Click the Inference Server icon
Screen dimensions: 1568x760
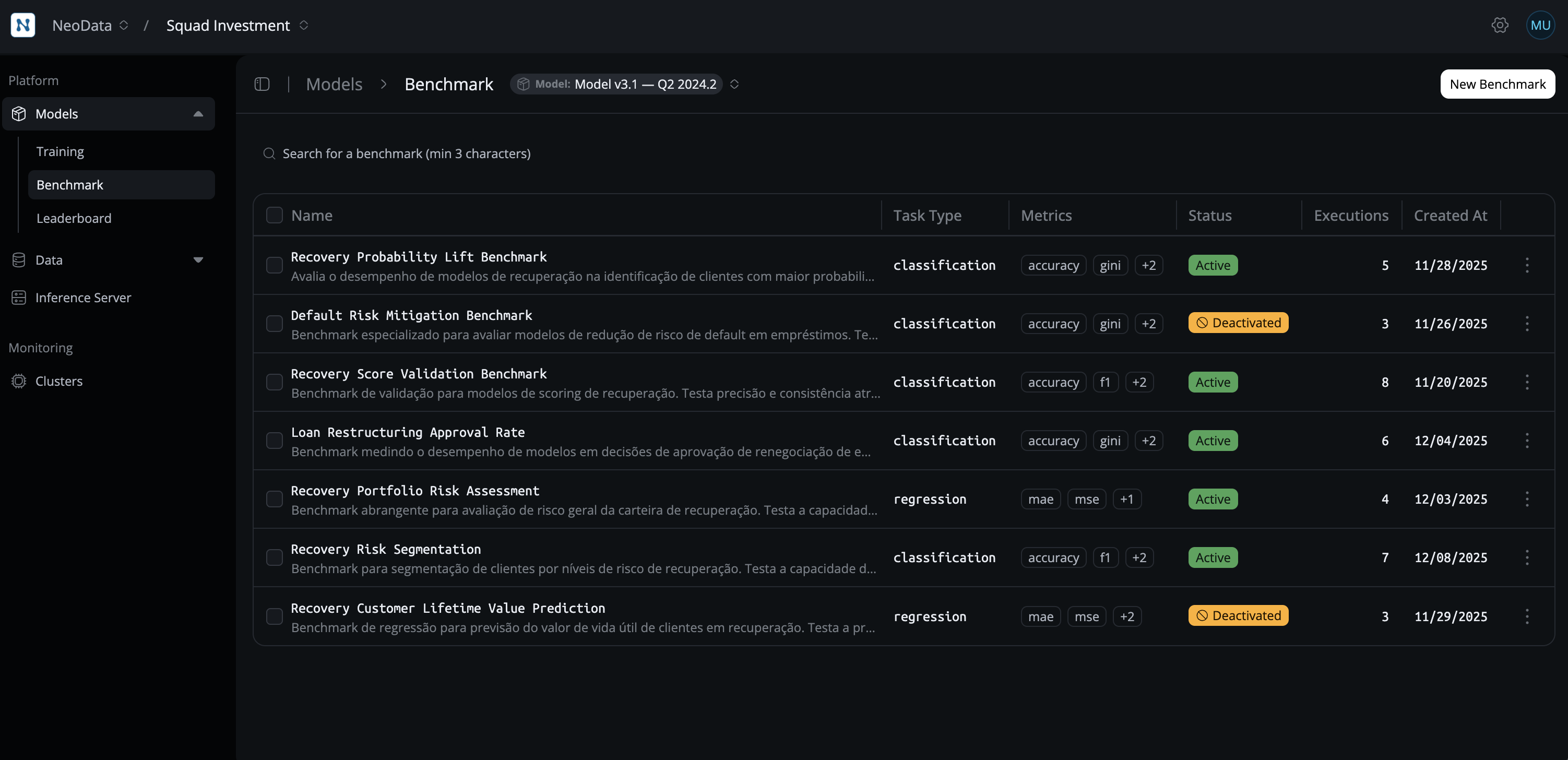click(x=19, y=298)
